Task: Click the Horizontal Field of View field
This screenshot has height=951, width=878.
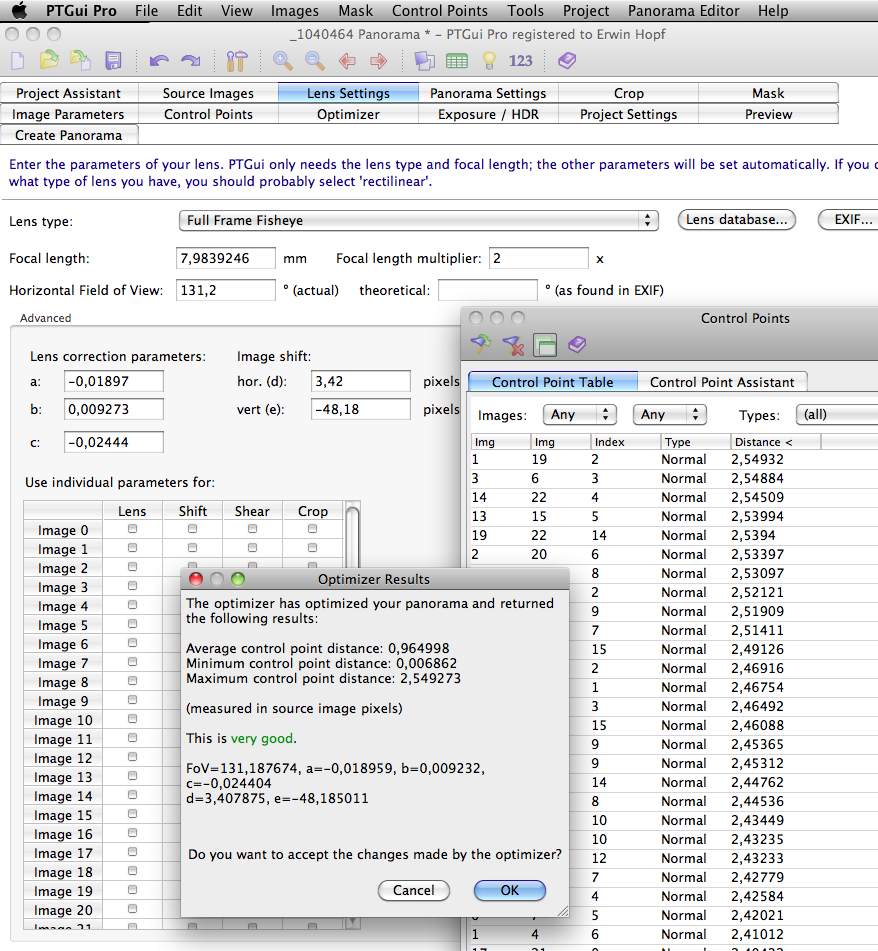Action: click(226, 290)
